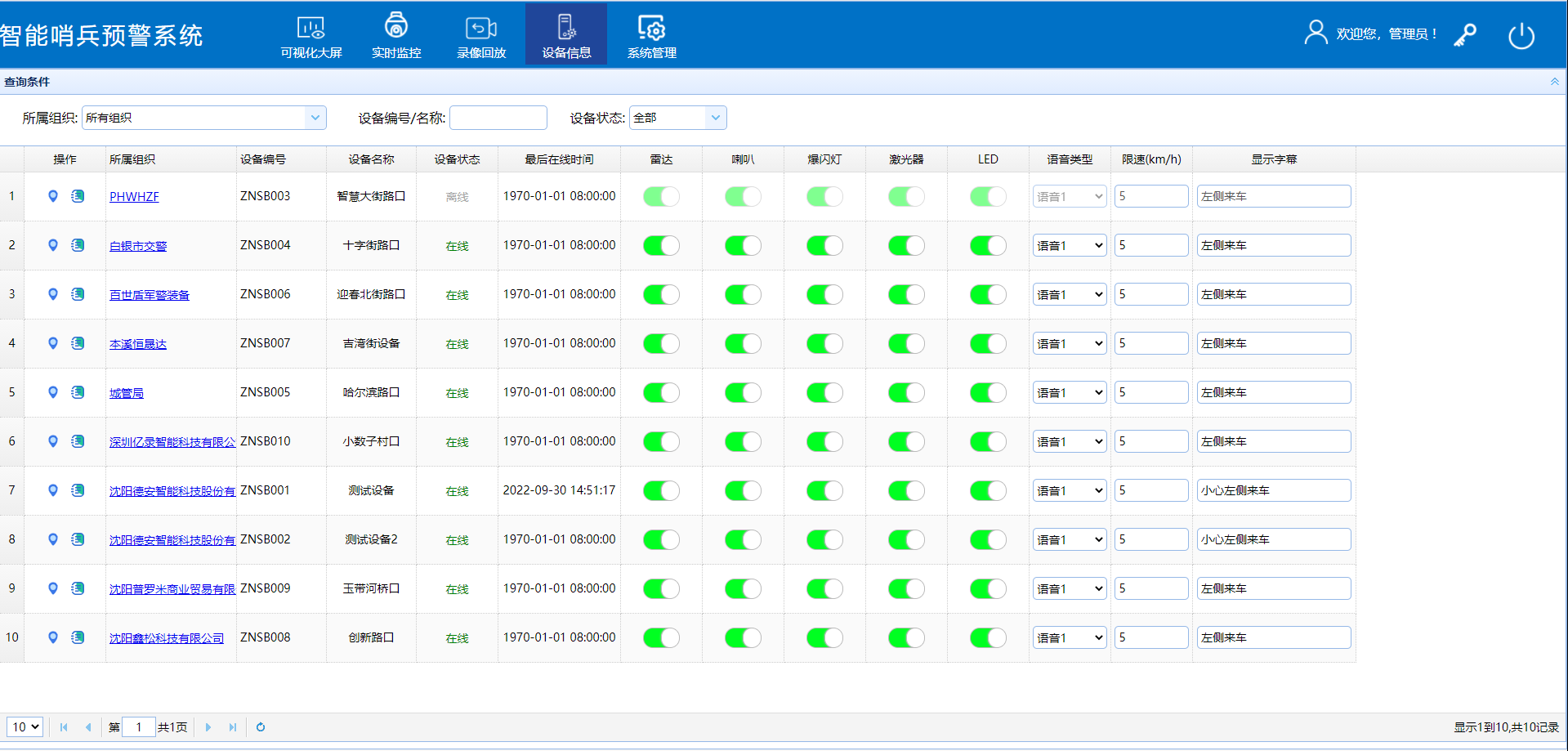Go to next page arrow icon
The width and height of the screenshot is (1568, 751).
tap(208, 727)
